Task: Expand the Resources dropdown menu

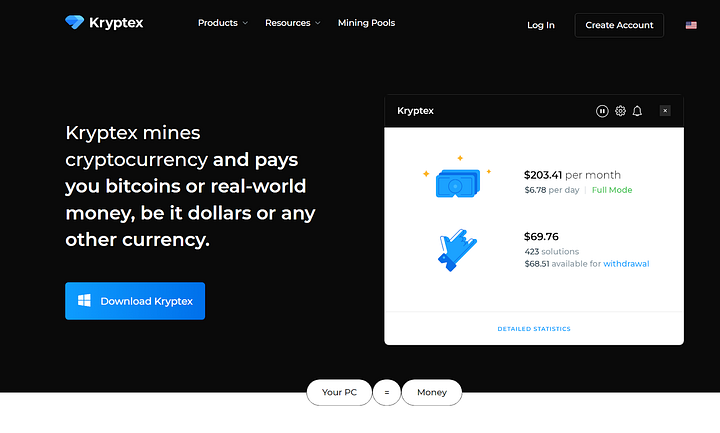Action: [x=292, y=23]
